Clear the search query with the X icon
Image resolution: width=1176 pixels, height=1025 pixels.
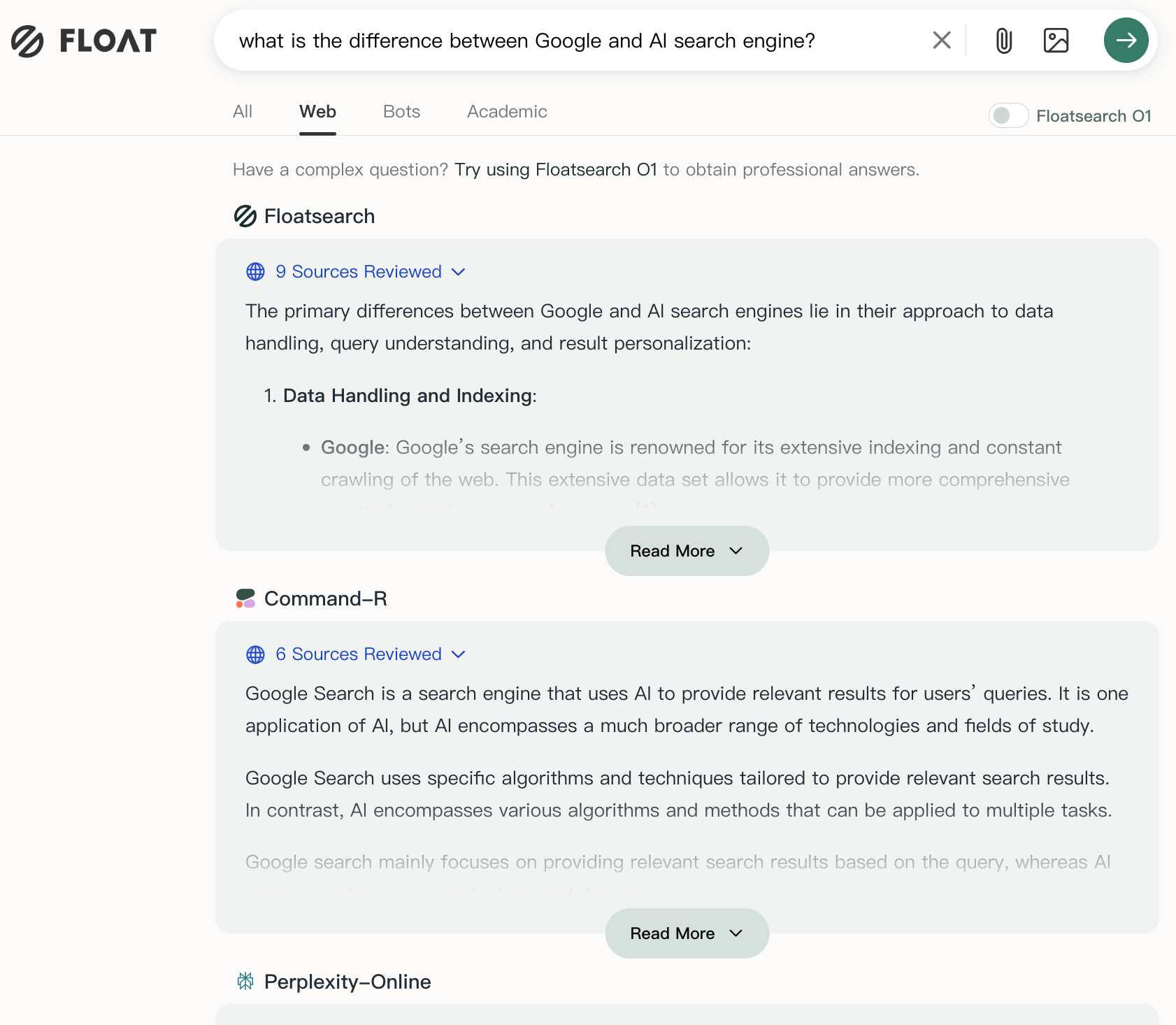pos(942,41)
